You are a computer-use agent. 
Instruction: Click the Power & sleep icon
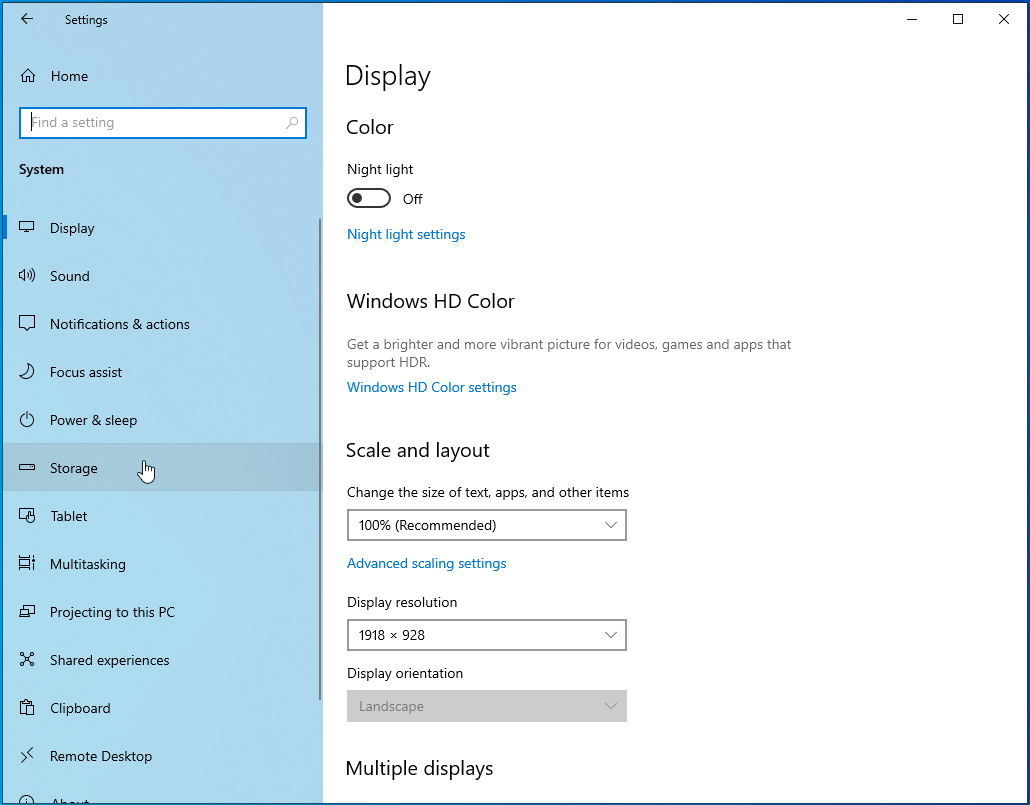point(28,420)
